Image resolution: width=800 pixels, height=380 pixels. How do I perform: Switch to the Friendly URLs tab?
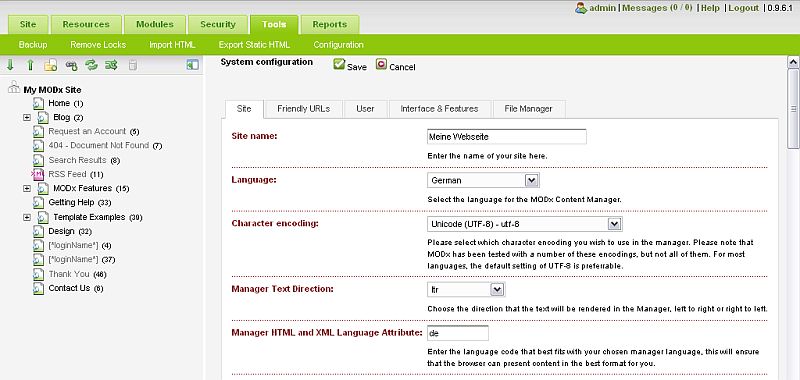click(304, 109)
